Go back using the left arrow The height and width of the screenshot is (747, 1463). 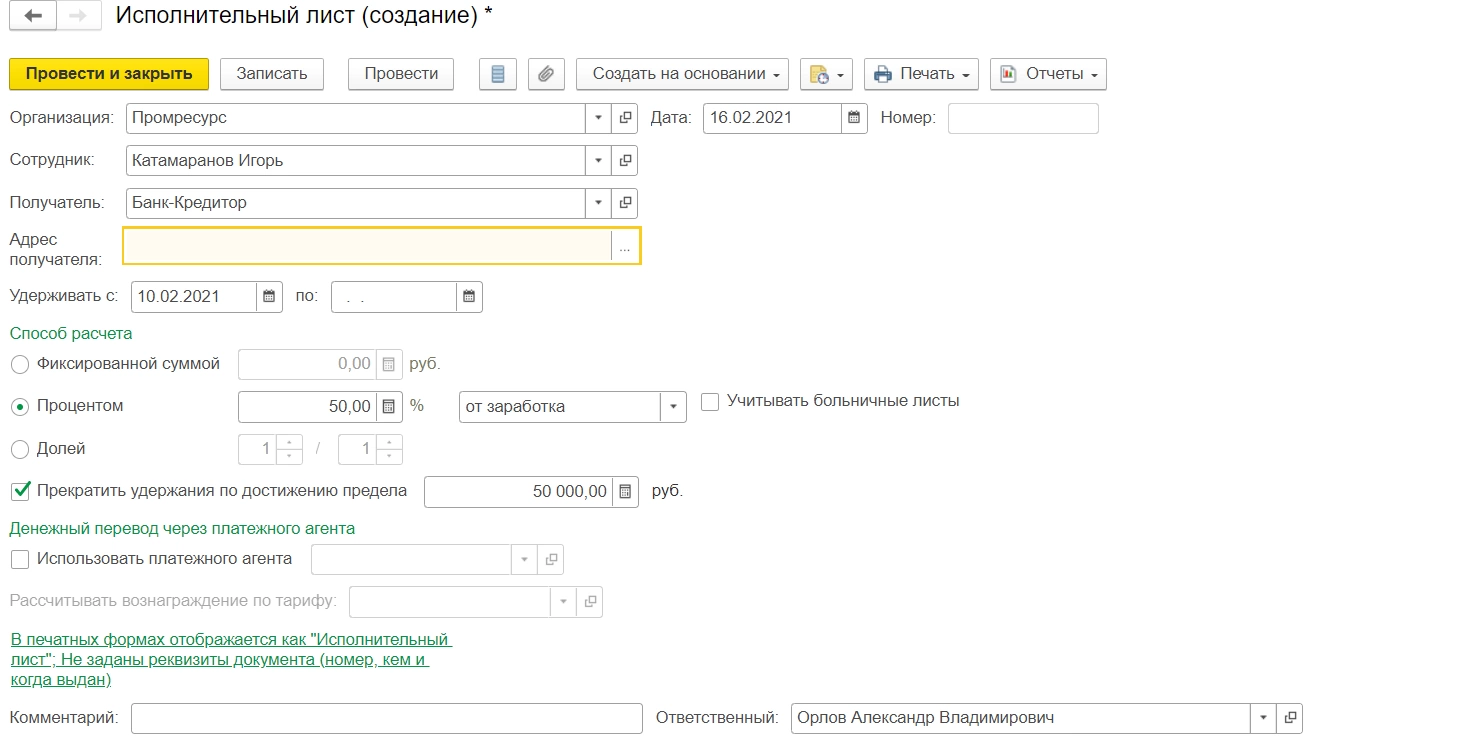(33, 17)
